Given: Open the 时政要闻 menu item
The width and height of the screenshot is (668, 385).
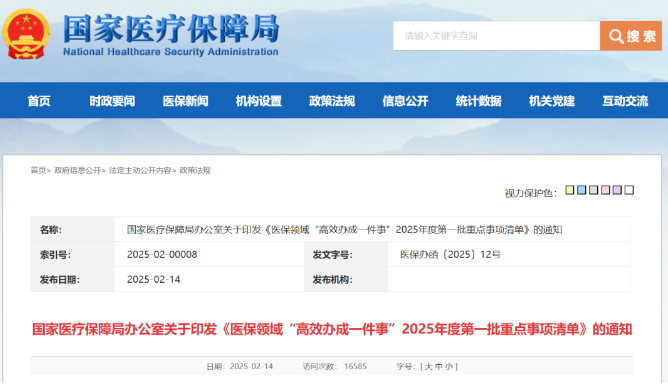Looking at the screenshot, I should coord(112,101).
